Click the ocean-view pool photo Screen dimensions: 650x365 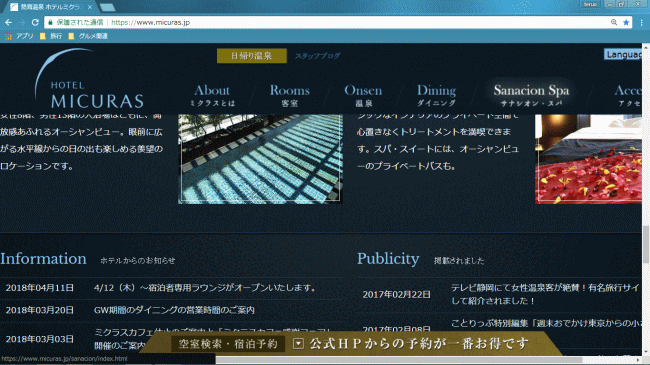pyautogui.click(x=260, y=159)
